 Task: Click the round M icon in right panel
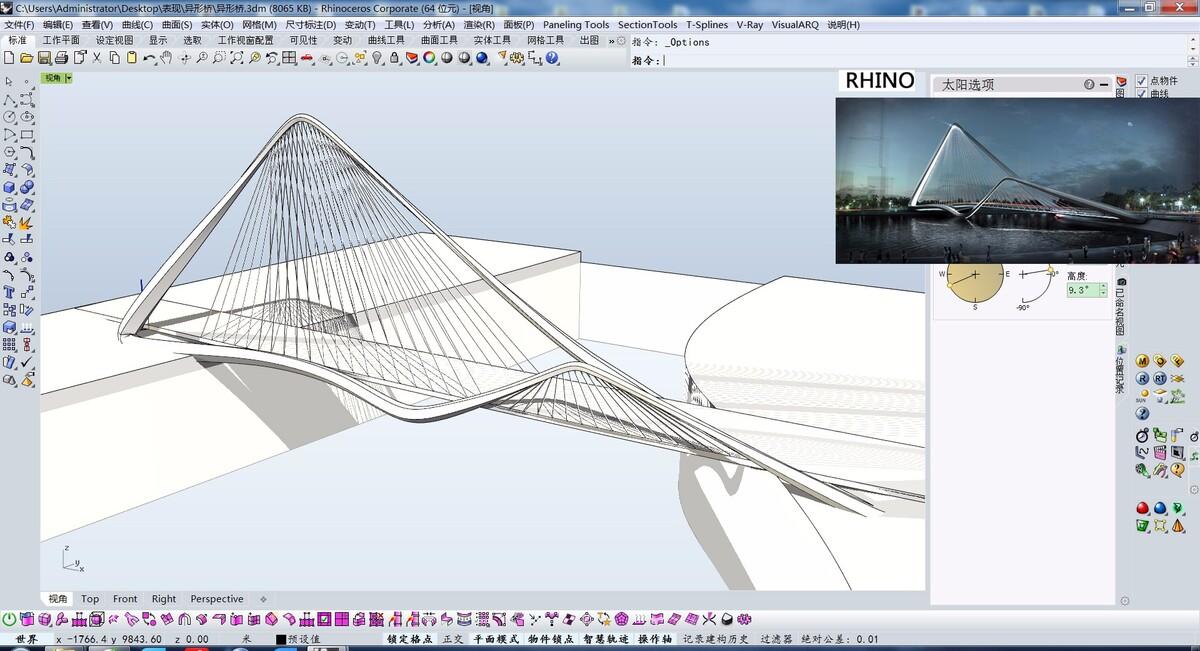tap(1142, 361)
